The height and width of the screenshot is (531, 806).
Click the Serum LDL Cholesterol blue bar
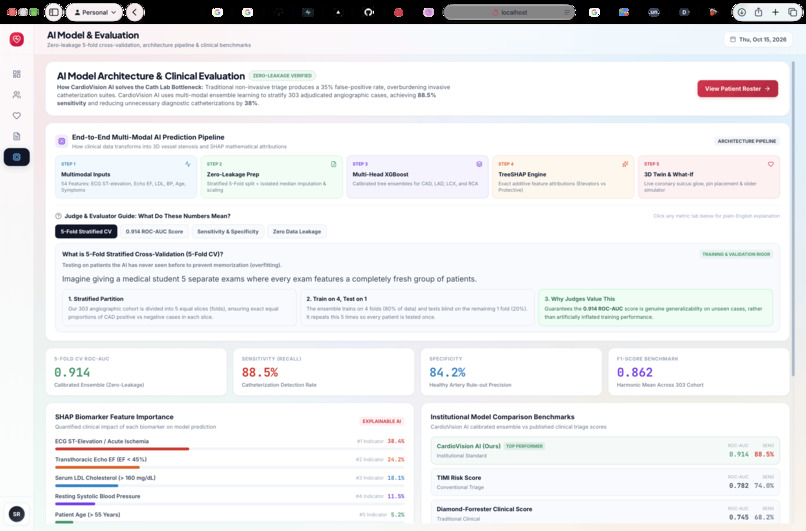coord(86,485)
